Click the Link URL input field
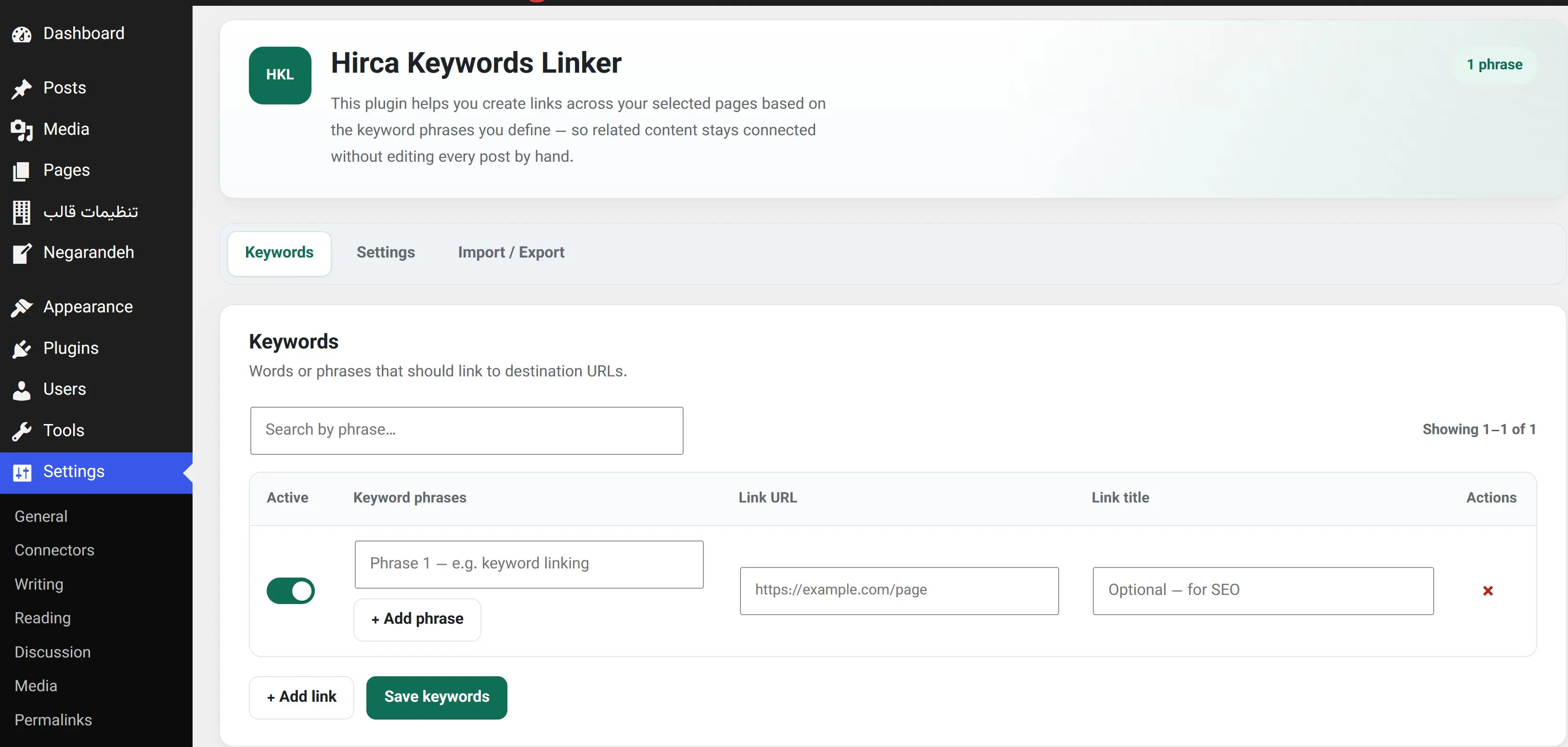The height and width of the screenshot is (747, 1568). tap(899, 591)
